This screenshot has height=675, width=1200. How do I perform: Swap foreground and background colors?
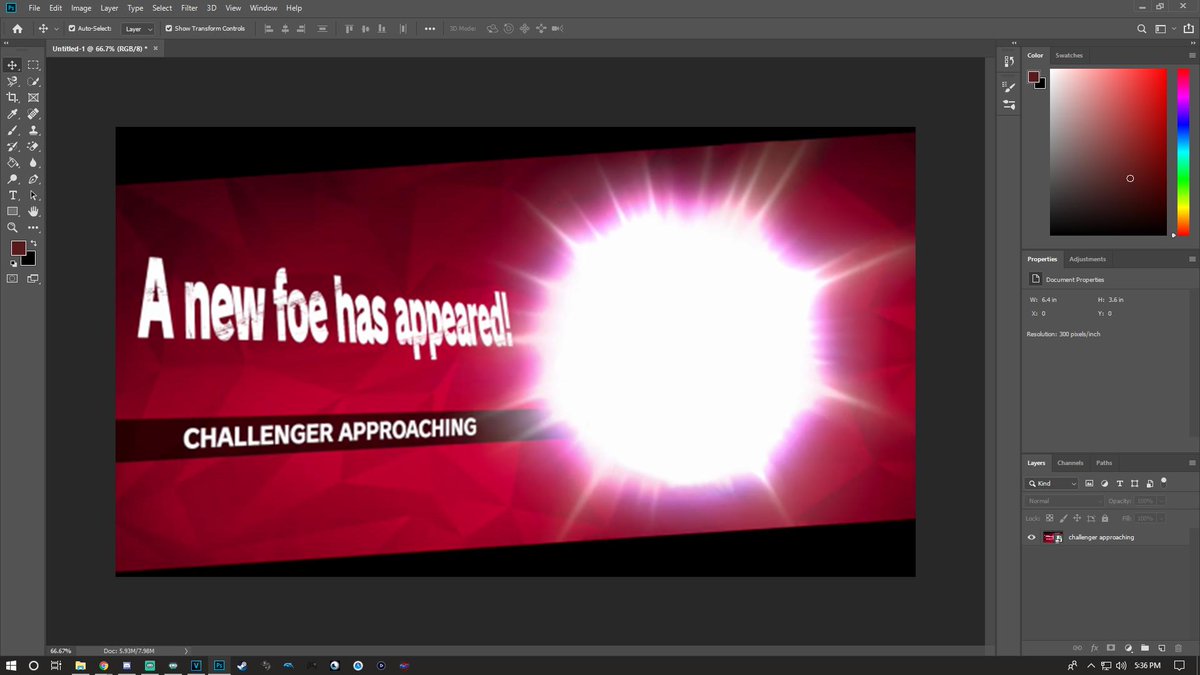pyautogui.click(x=33, y=243)
